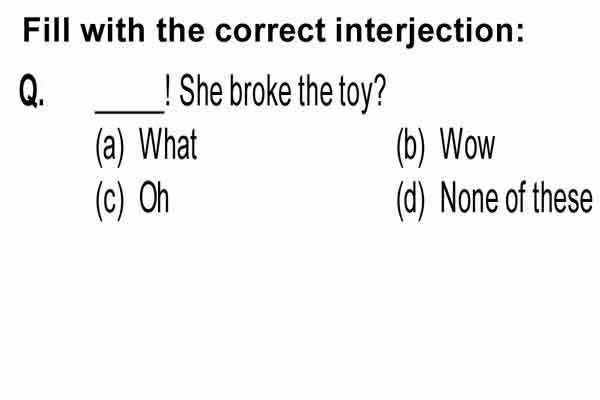The height and width of the screenshot is (400, 600).
Task: Click the word "She" in the question
Action: tap(201, 90)
